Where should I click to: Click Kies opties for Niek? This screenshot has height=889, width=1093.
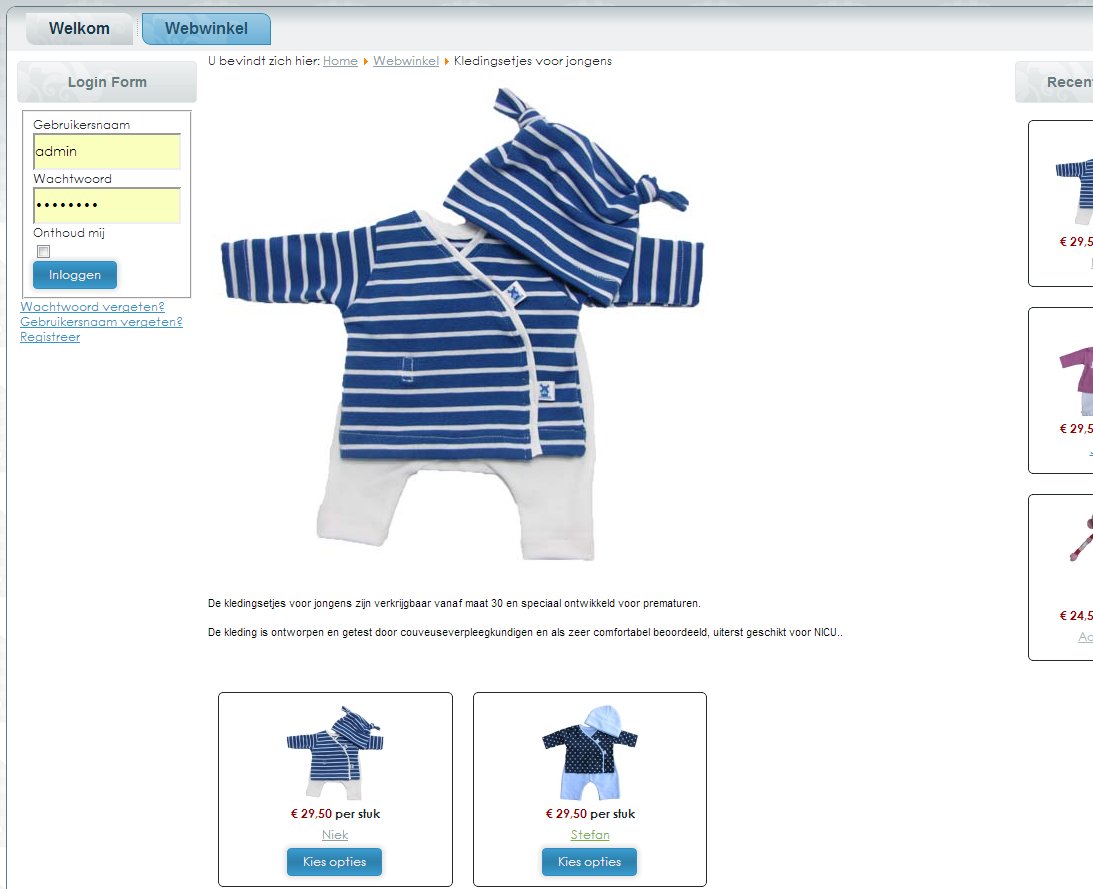(x=335, y=862)
